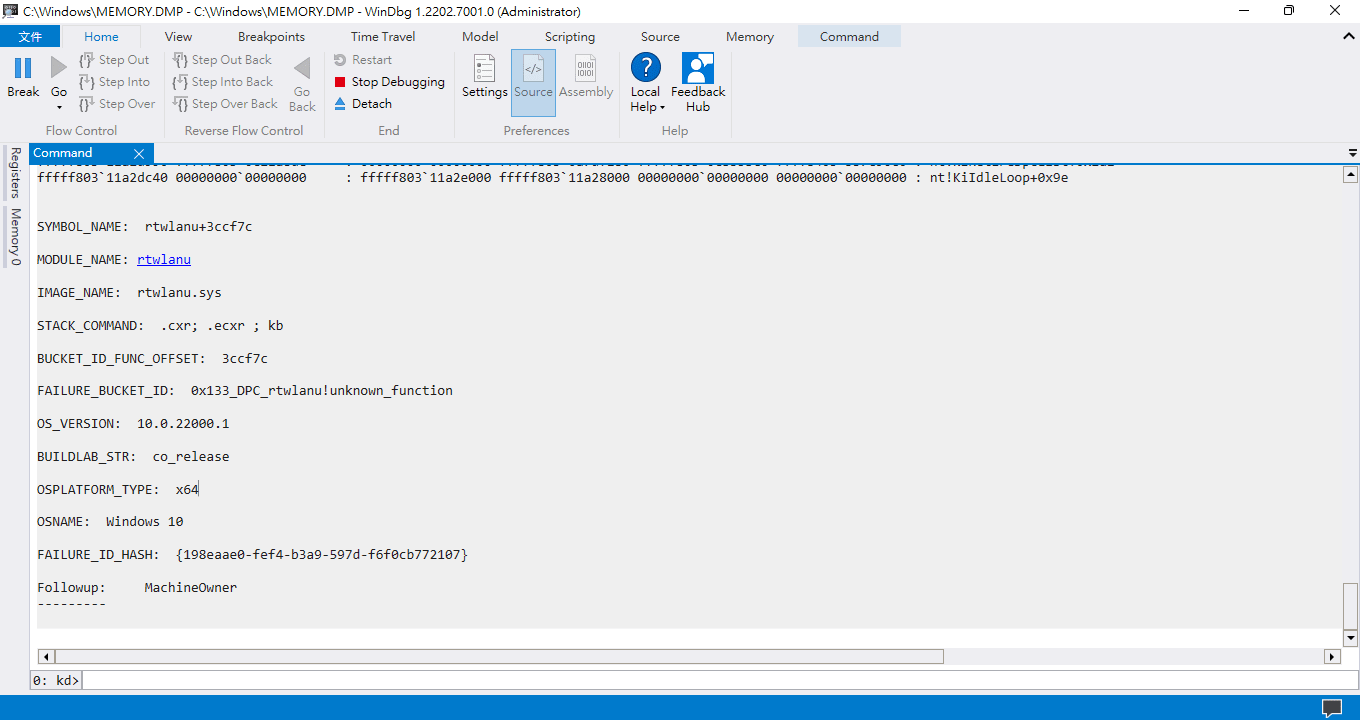This screenshot has width=1360, height=720.
Task: Open feedback chat icon in status bar
Action: pyautogui.click(x=1331, y=708)
